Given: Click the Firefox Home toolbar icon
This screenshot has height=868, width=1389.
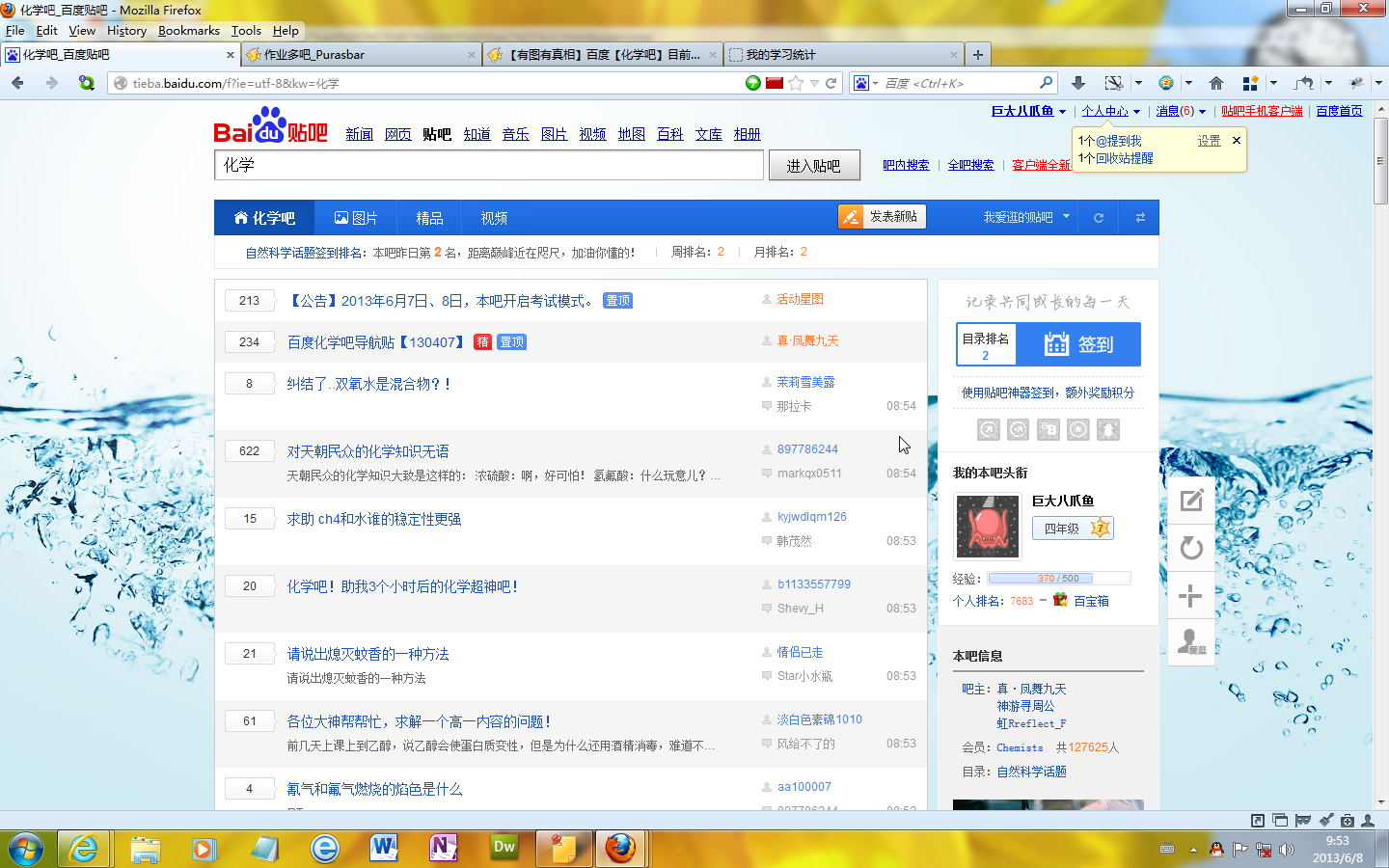Looking at the screenshot, I should click(1215, 84).
